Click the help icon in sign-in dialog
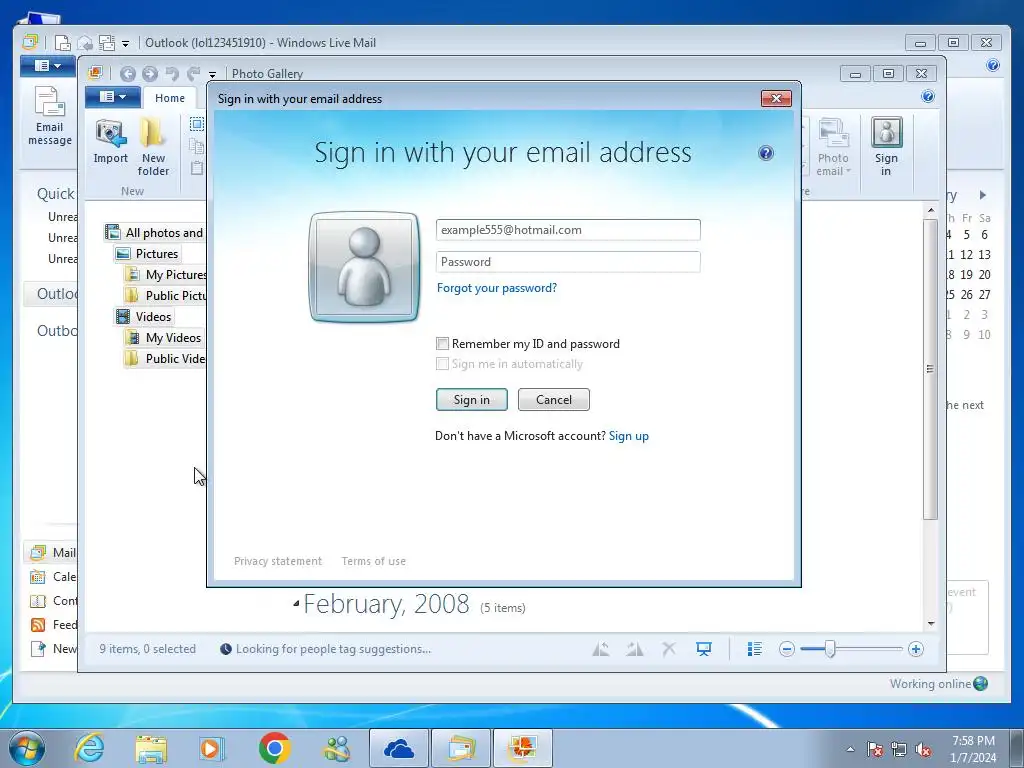The width and height of the screenshot is (1024, 768). tap(765, 153)
